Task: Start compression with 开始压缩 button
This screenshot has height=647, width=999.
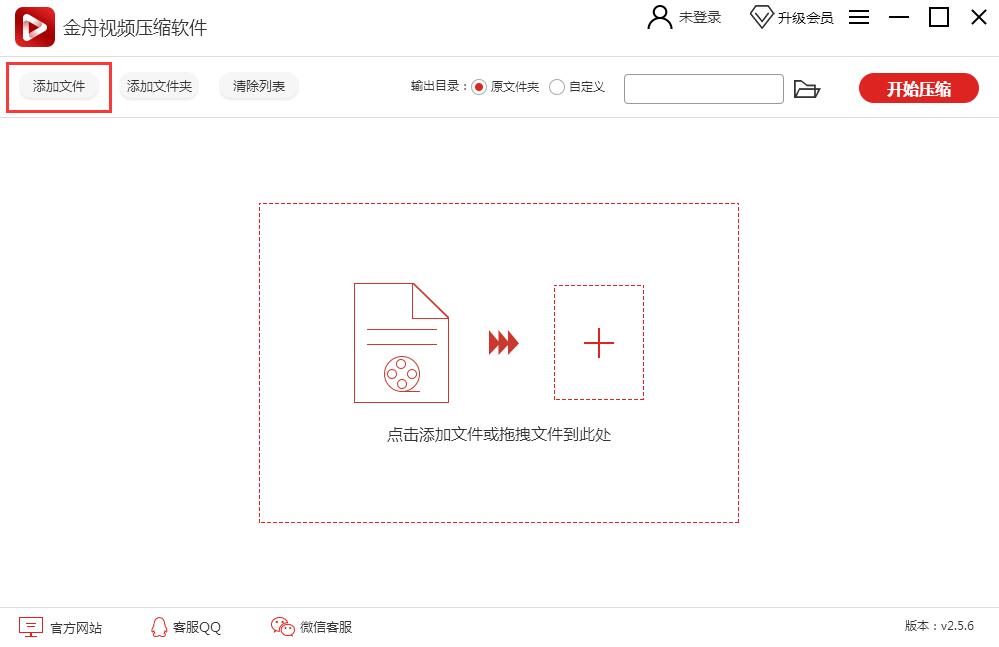Action: [x=917, y=88]
